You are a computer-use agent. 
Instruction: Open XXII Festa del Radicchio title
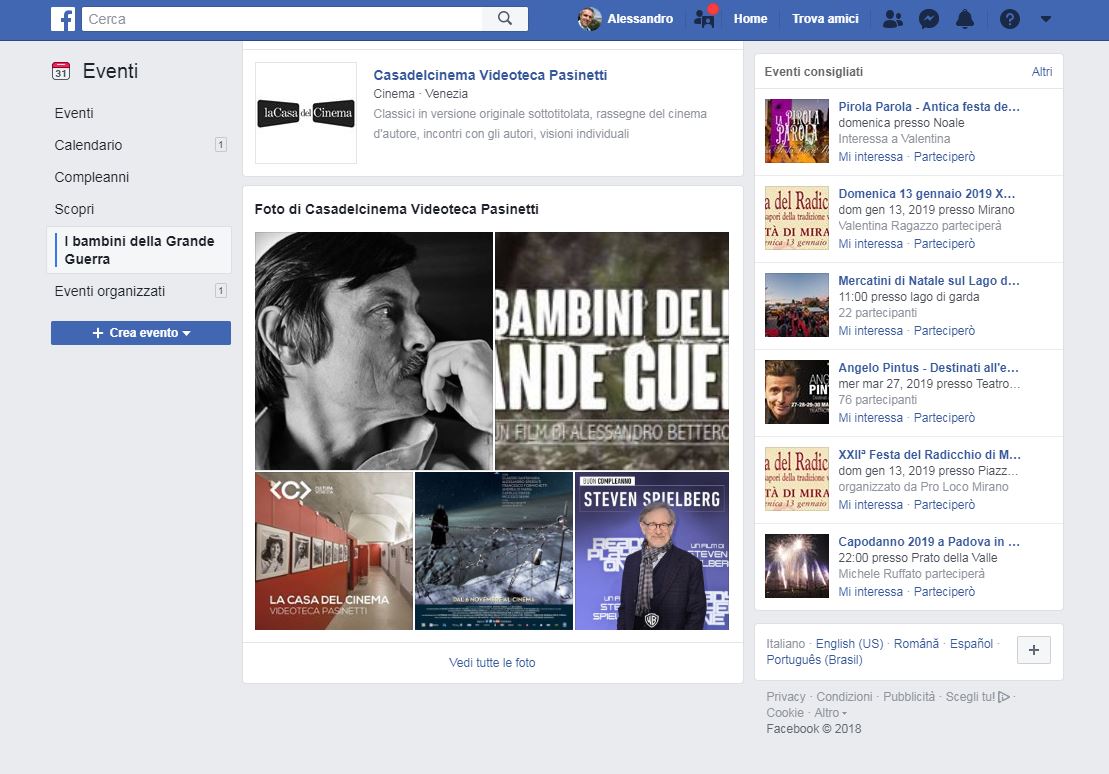pyautogui.click(x=929, y=455)
